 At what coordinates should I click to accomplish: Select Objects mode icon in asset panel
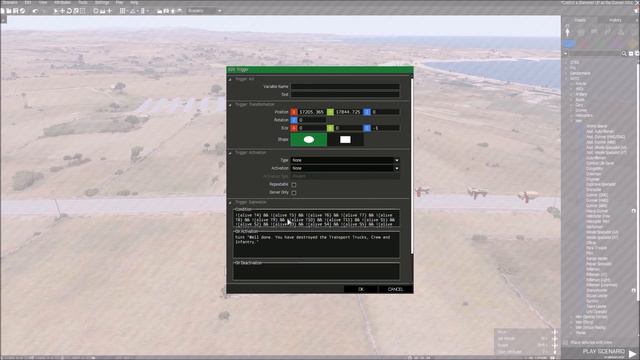567,31
